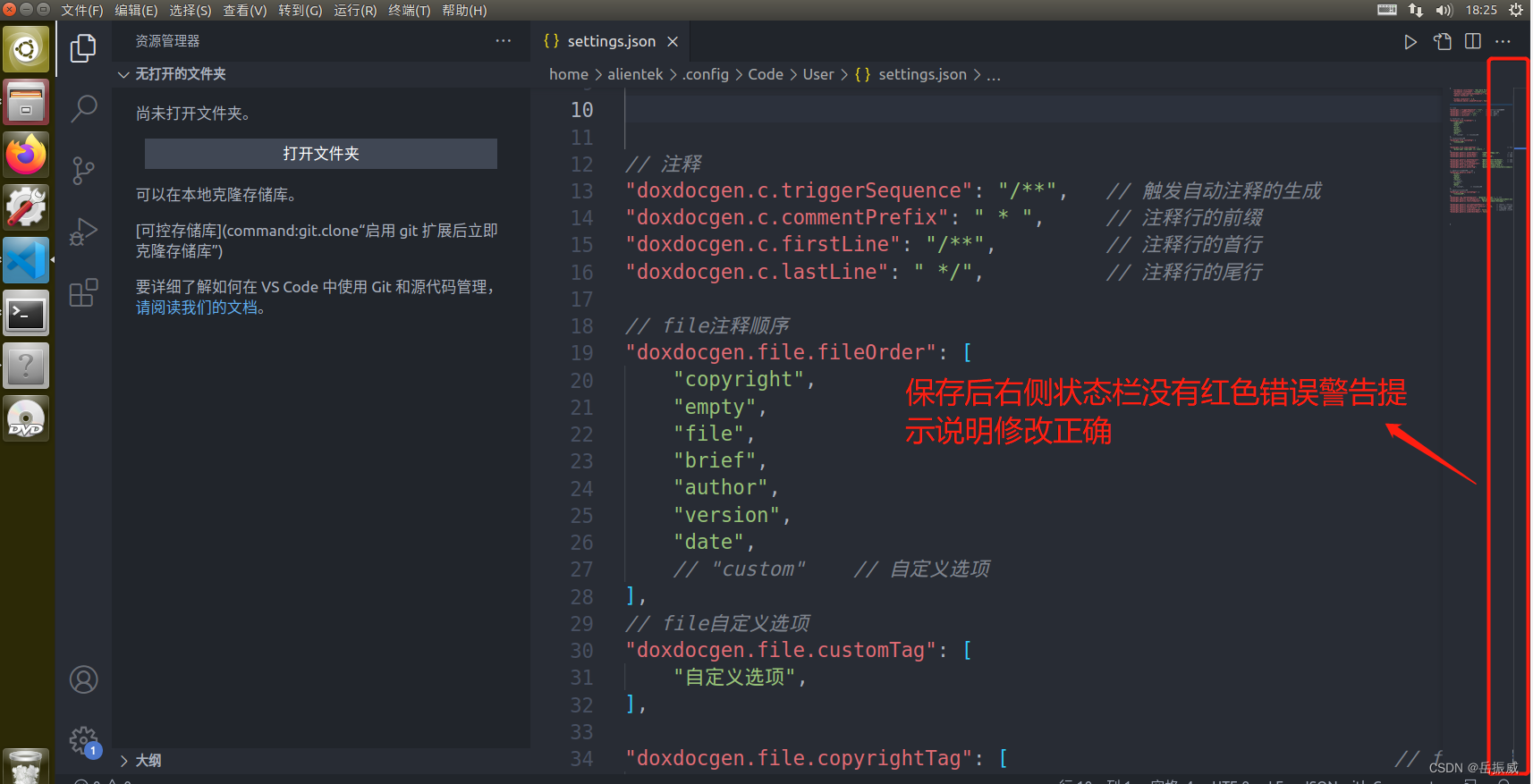Select the settings.json editor tab
1533x784 pixels.
(611, 42)
